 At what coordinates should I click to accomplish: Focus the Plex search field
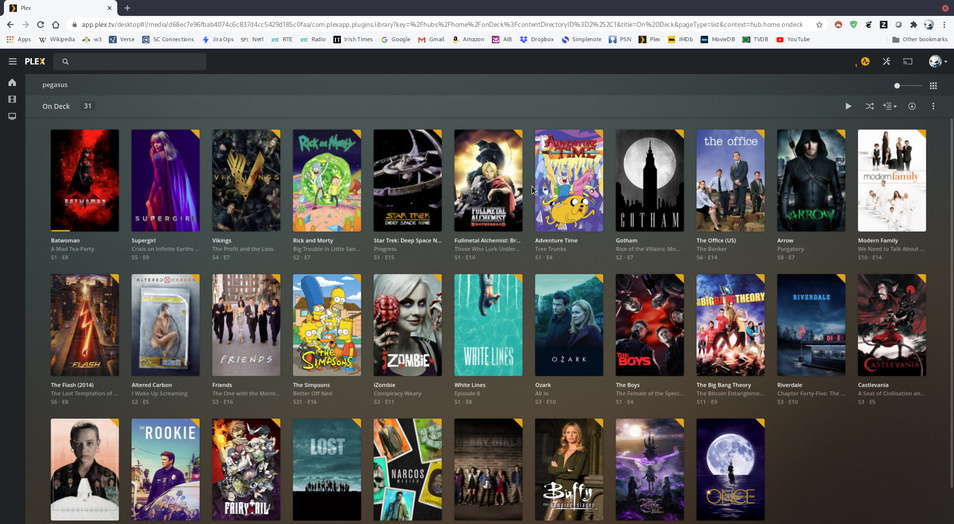tap(130, 61)
